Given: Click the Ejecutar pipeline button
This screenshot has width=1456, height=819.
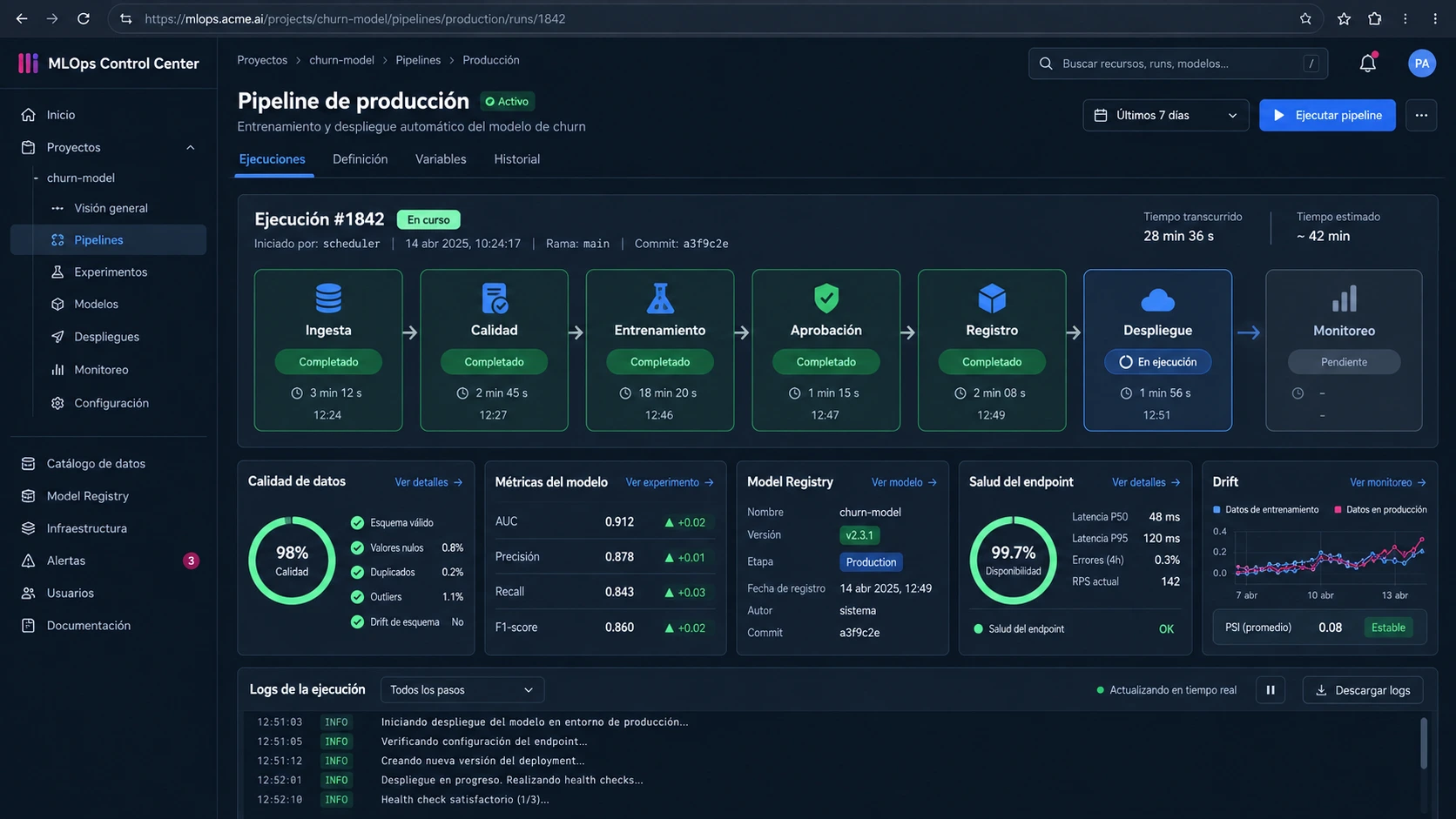Looking at the screenshot, I should click(x=1327, y=115).
